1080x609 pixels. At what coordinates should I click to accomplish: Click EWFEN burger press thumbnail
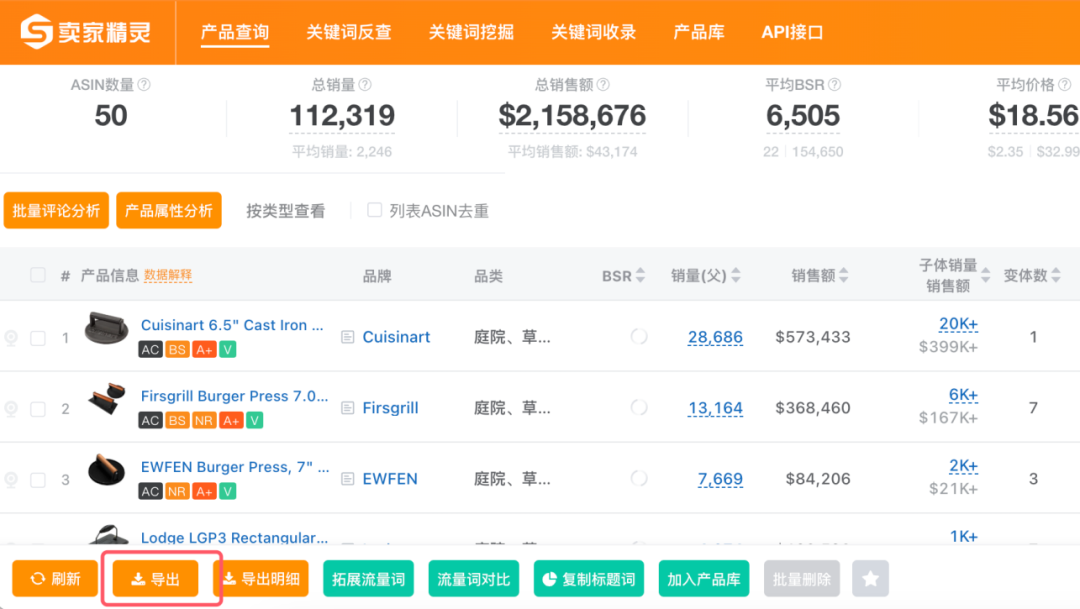pos(106,471)
